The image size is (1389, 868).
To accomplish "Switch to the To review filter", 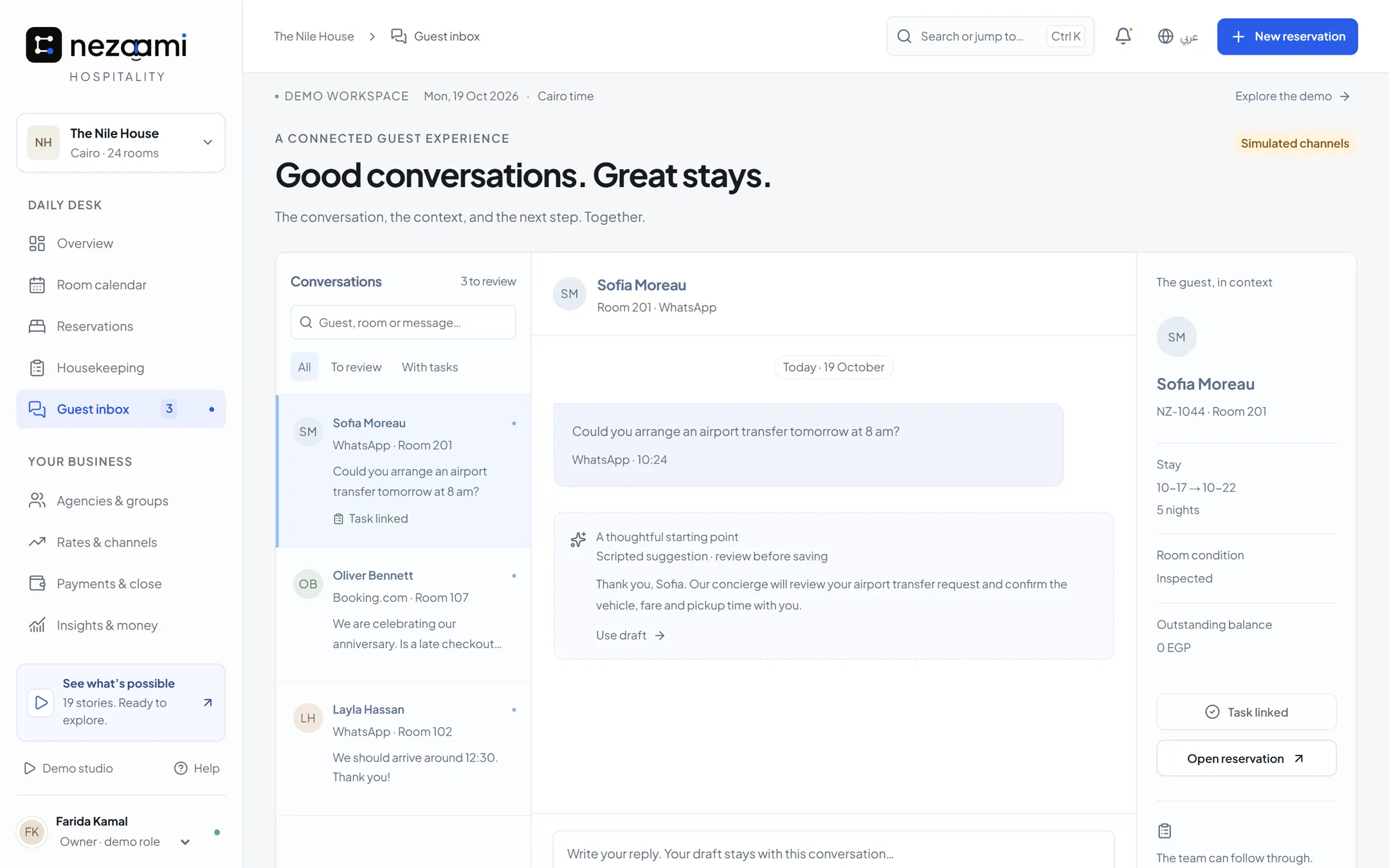I will [x=356, y=367].
